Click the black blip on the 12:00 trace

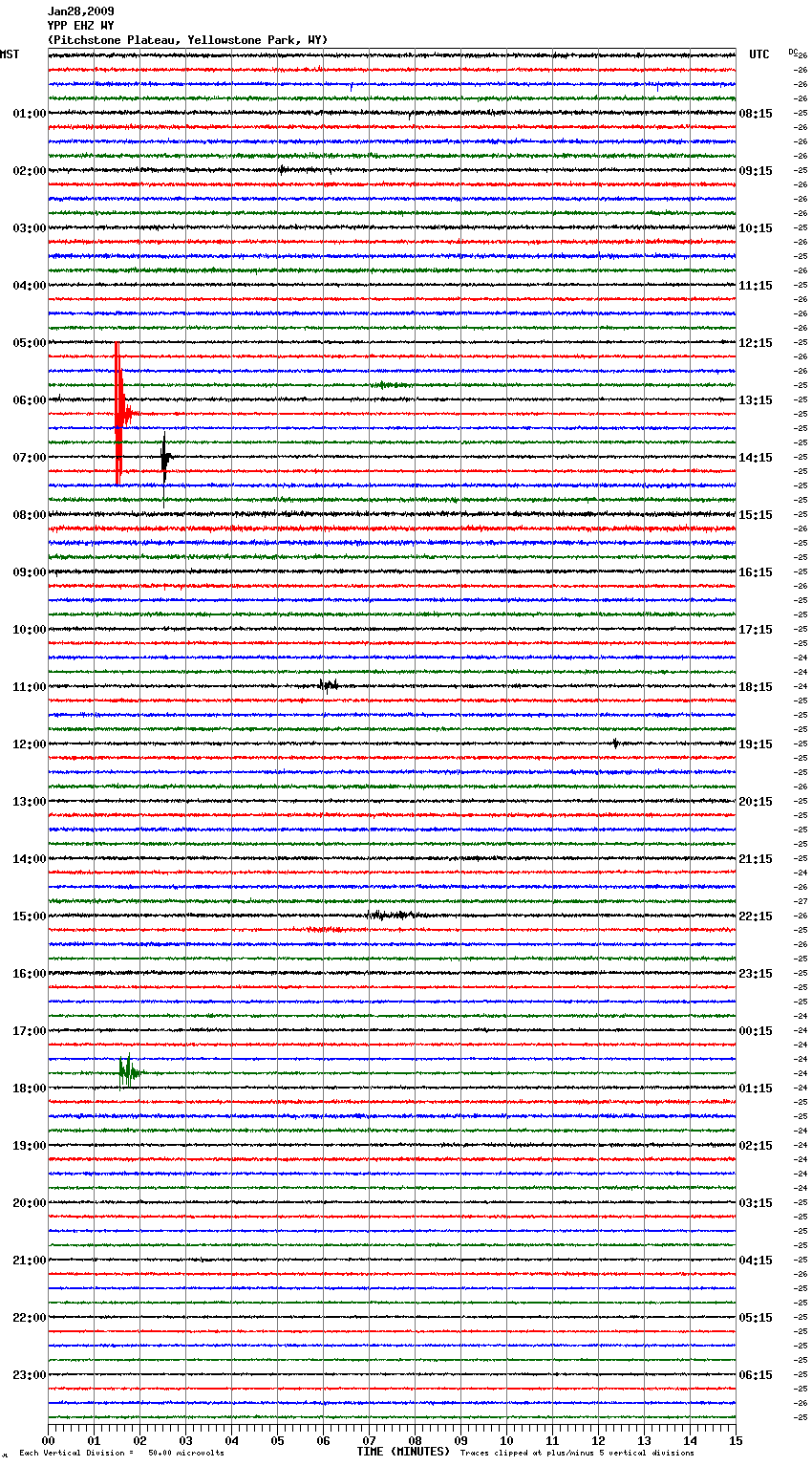click(x=615, y=743)
